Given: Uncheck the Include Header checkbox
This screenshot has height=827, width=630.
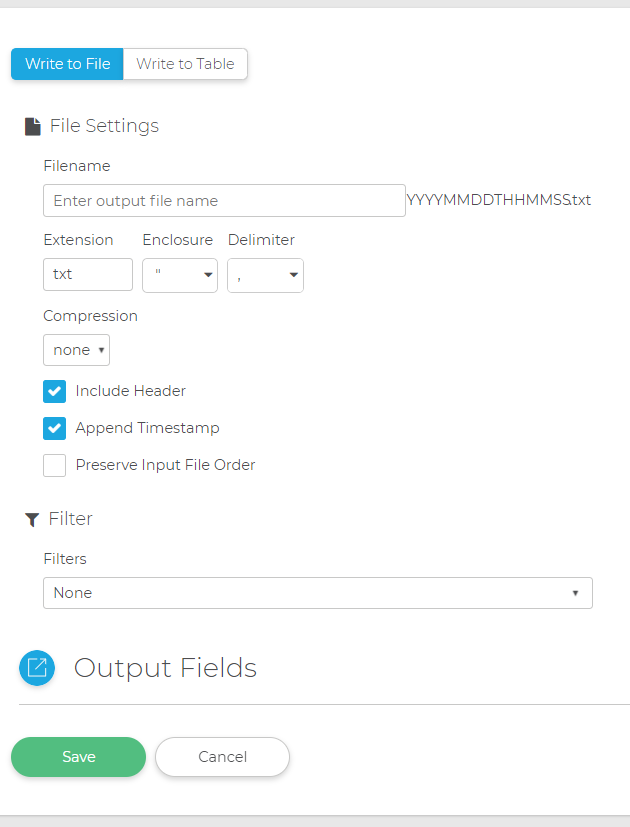Looking at the screenshot, I should pos(55,391).
